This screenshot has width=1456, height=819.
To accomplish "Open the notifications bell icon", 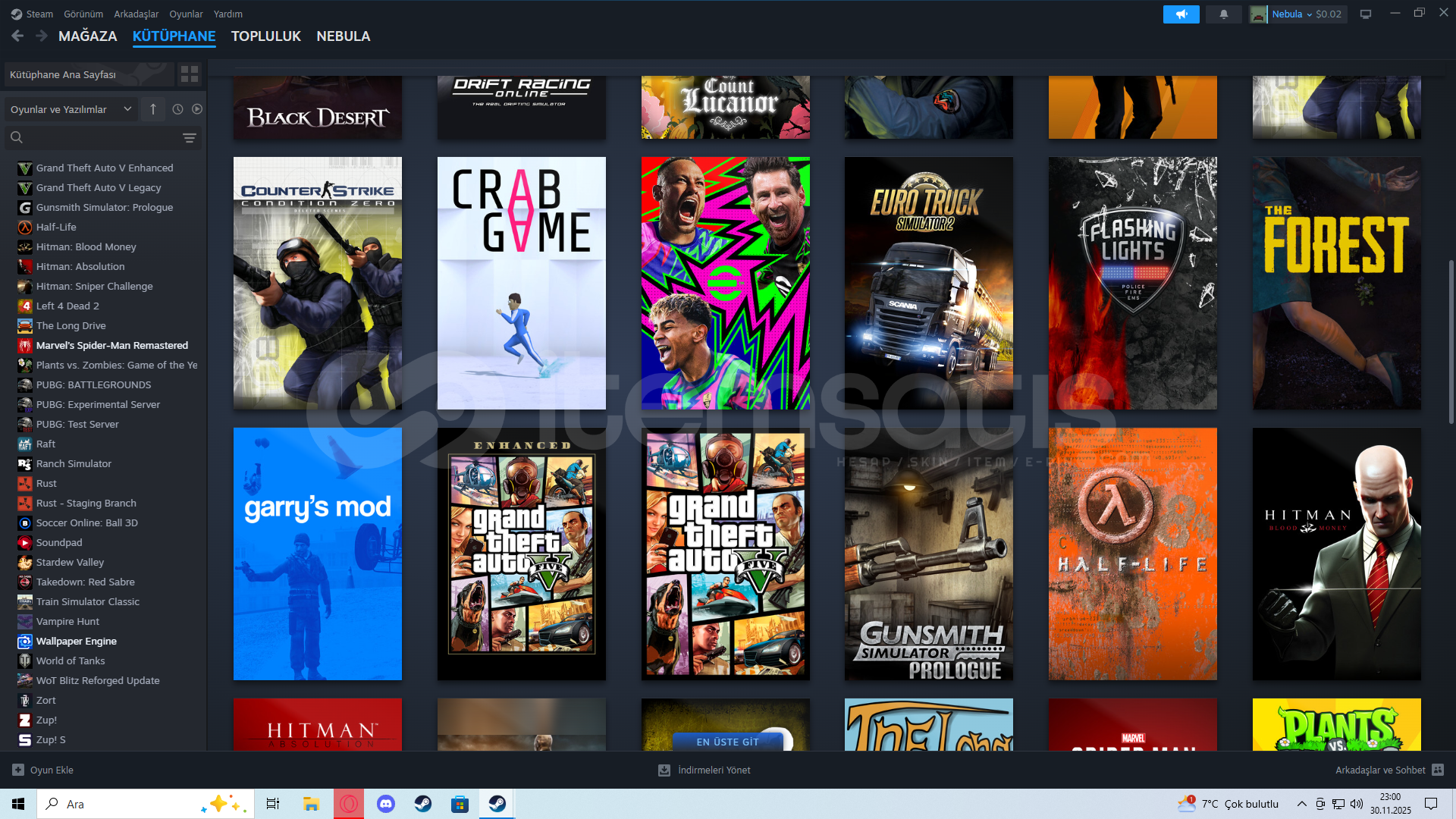I will coord(1223,14).
